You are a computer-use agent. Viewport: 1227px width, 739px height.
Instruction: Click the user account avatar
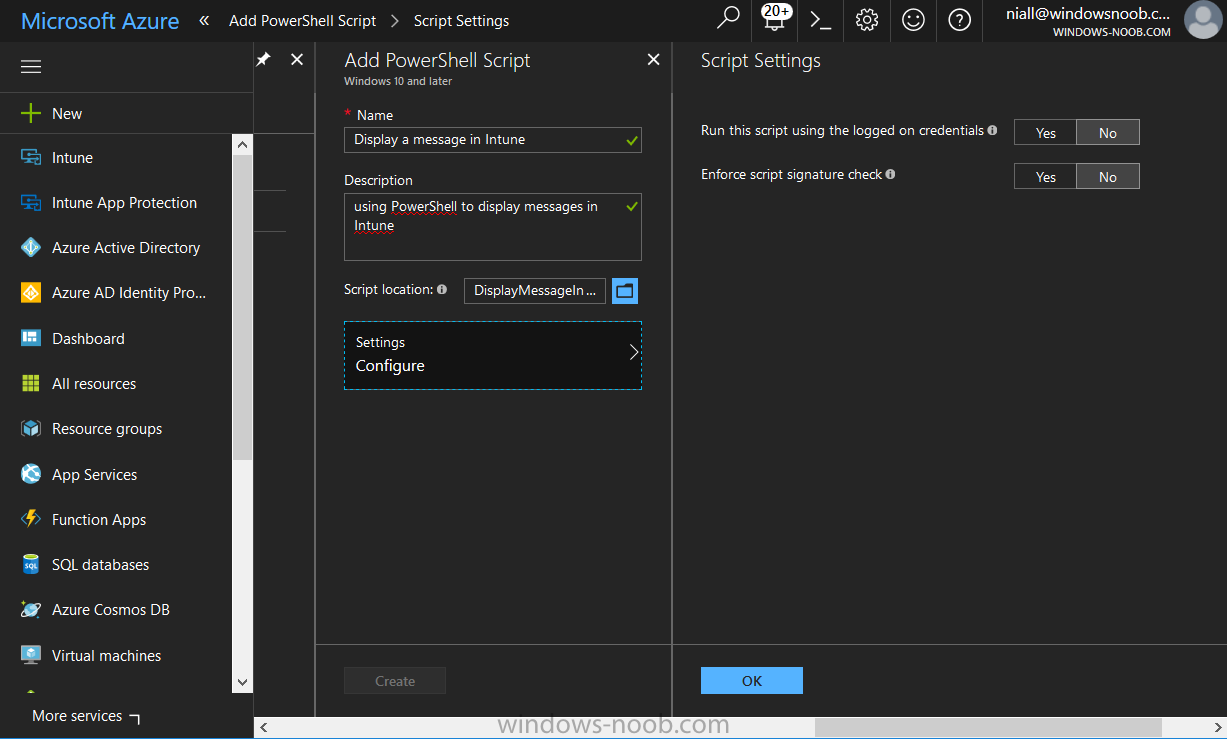[x=1202, y=20]
